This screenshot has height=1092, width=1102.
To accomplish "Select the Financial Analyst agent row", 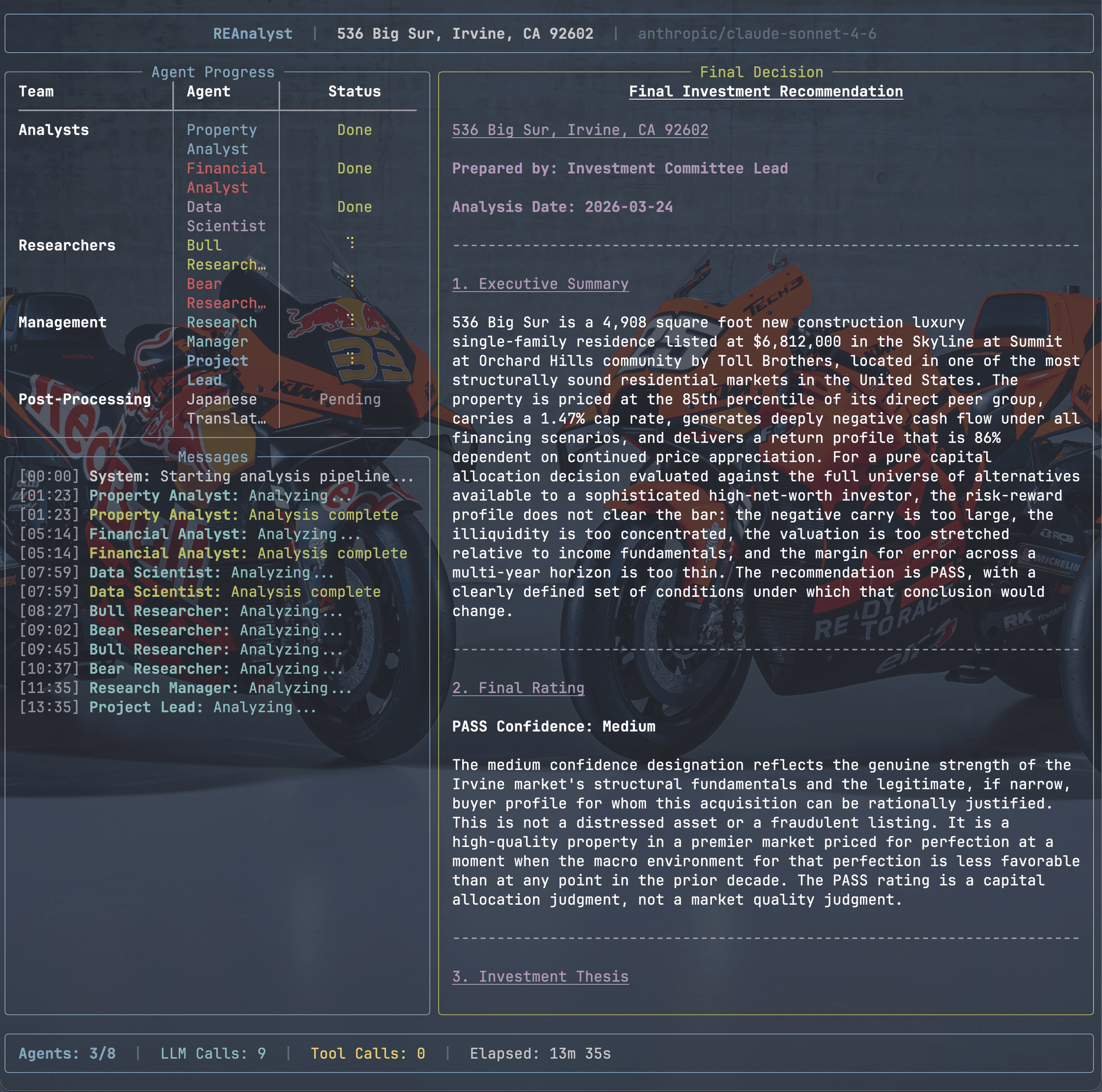I will (226, 178).
